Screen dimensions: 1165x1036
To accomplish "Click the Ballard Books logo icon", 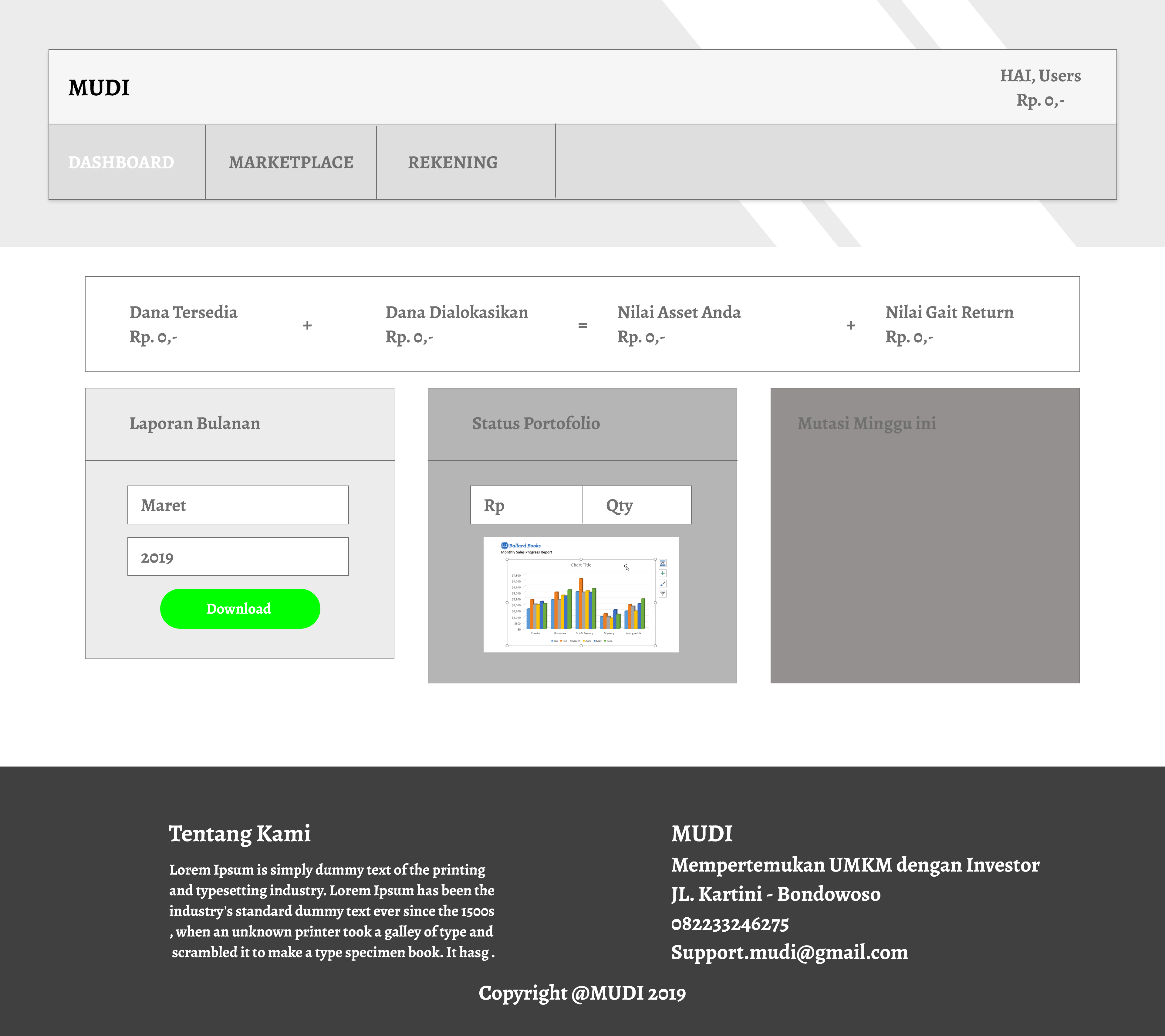I will click(504, 545).
